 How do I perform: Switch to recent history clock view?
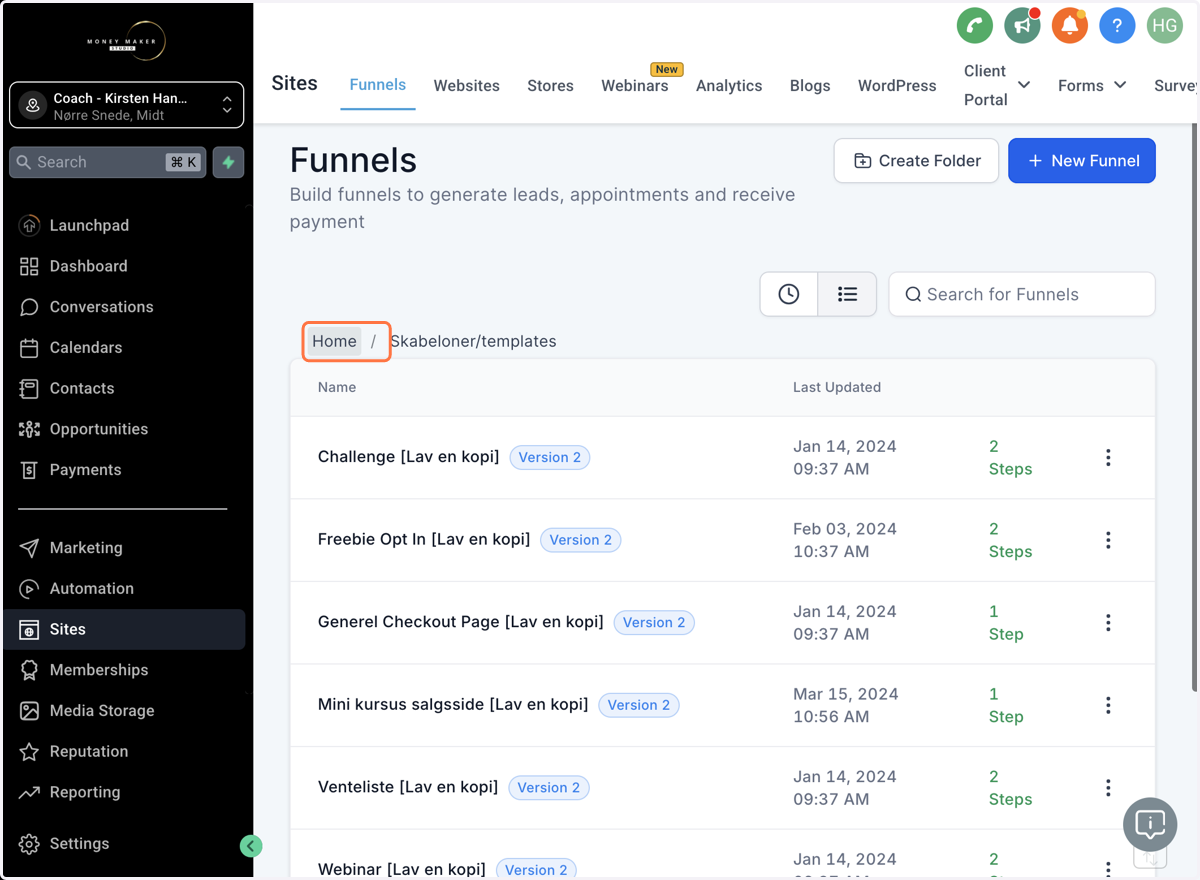point(789,294)
